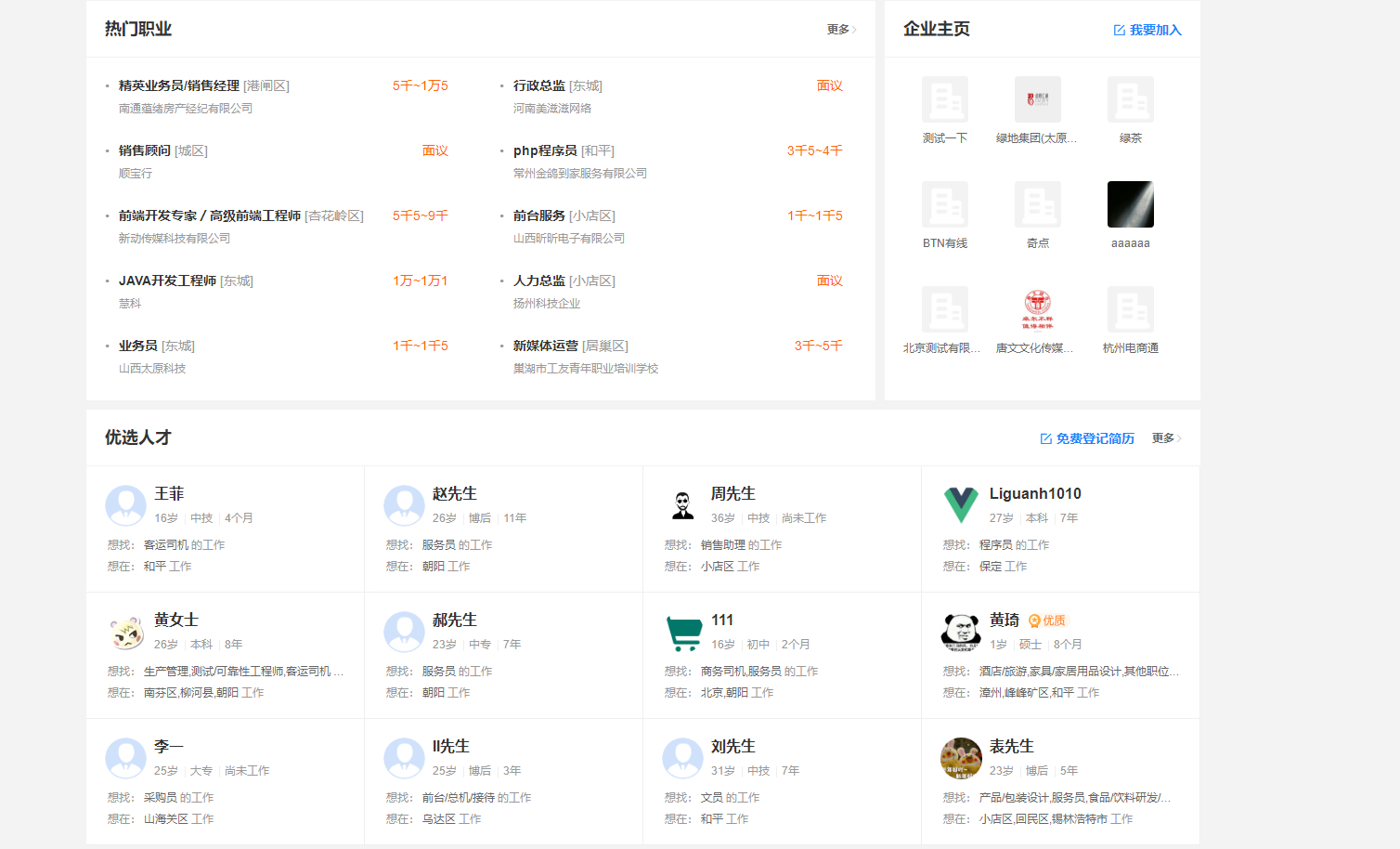Open the 新媒体运营 job posting
Screen dimensions: 1400x849
[x=546, y=346]
